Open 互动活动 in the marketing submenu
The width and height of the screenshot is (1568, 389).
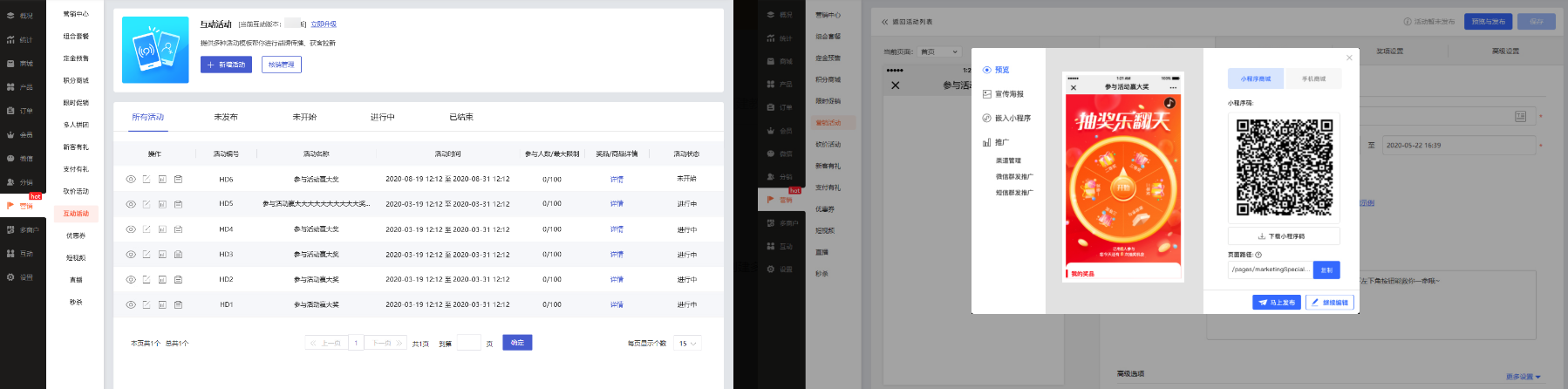pos(76,214)
